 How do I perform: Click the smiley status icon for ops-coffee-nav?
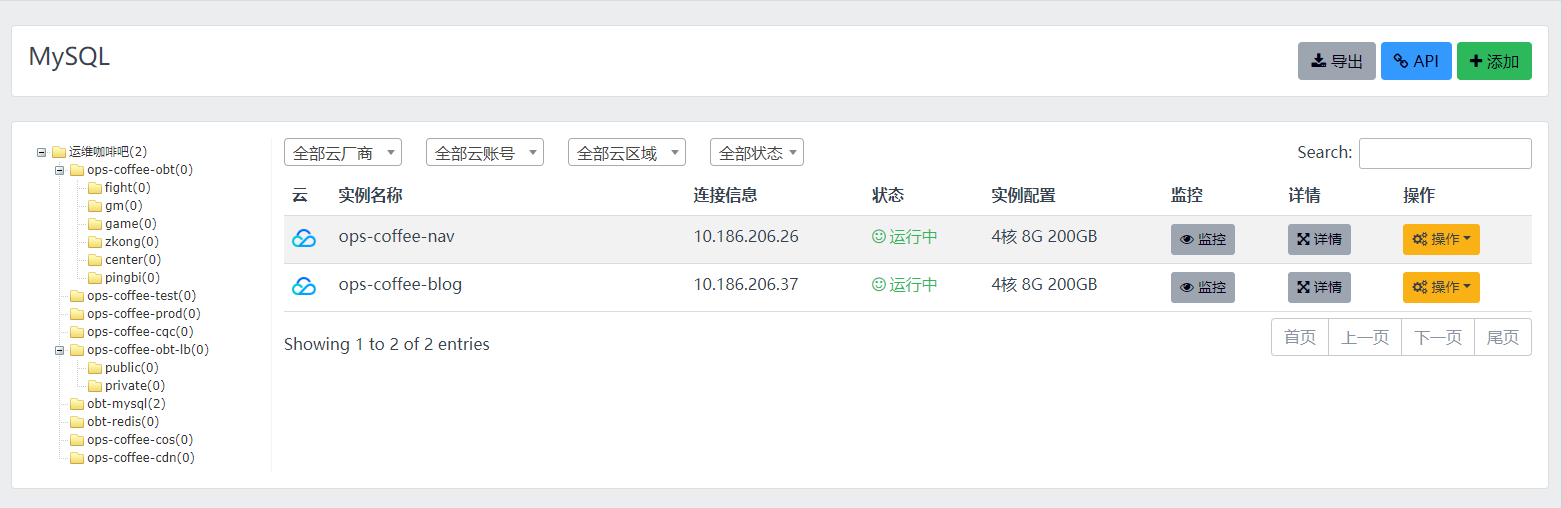(879, 237)
